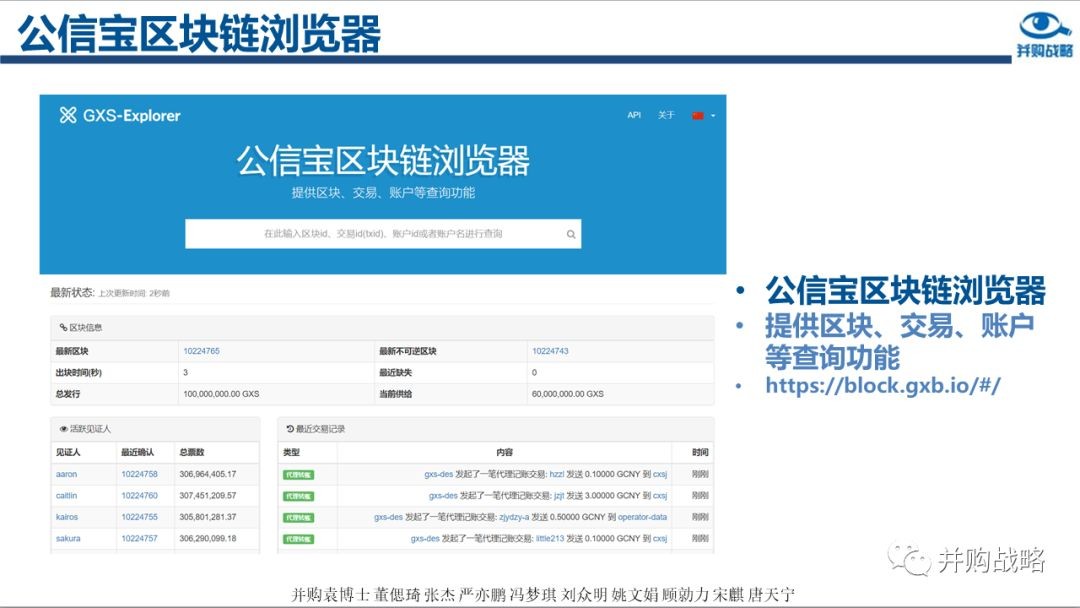The image size is (1080, 608).
Task: Click total supply 100,000,000.00 GXS value
Action: tap(221, 395)
